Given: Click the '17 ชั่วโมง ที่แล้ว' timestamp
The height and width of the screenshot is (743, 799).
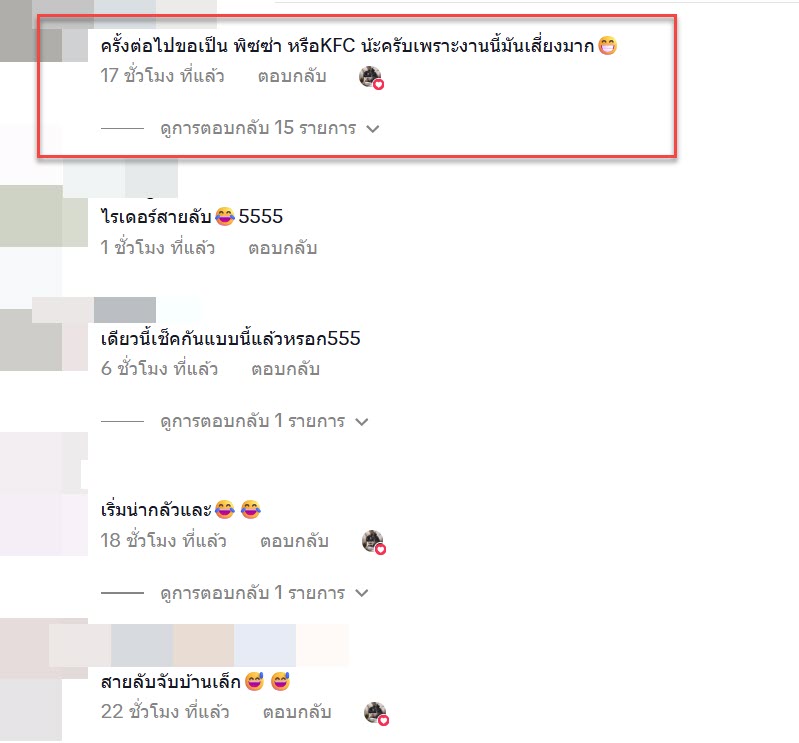Looking at the screenshot, I should pyautogui.click(x=162, y=76).
